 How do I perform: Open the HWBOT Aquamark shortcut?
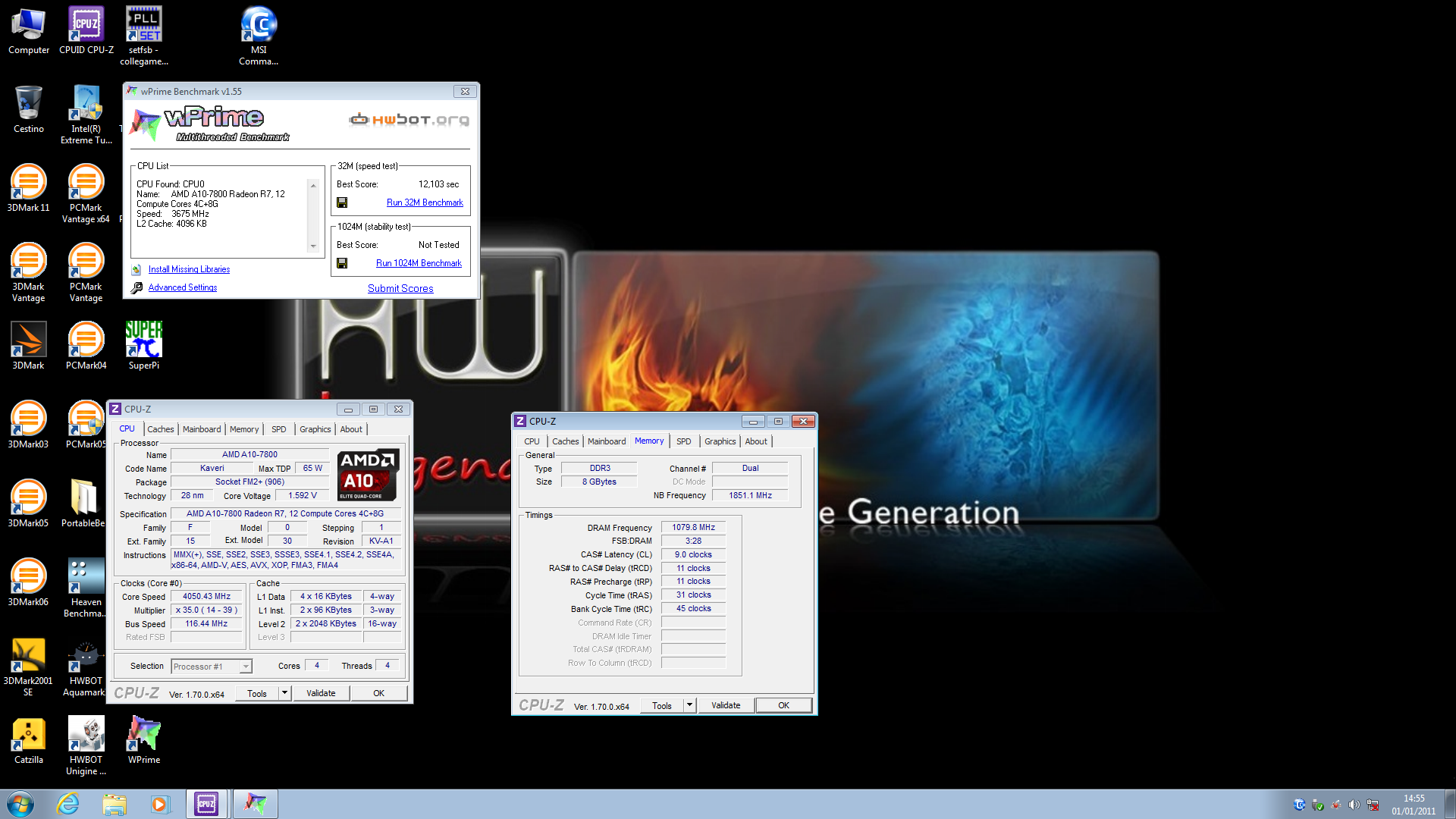tap(85, 667)
